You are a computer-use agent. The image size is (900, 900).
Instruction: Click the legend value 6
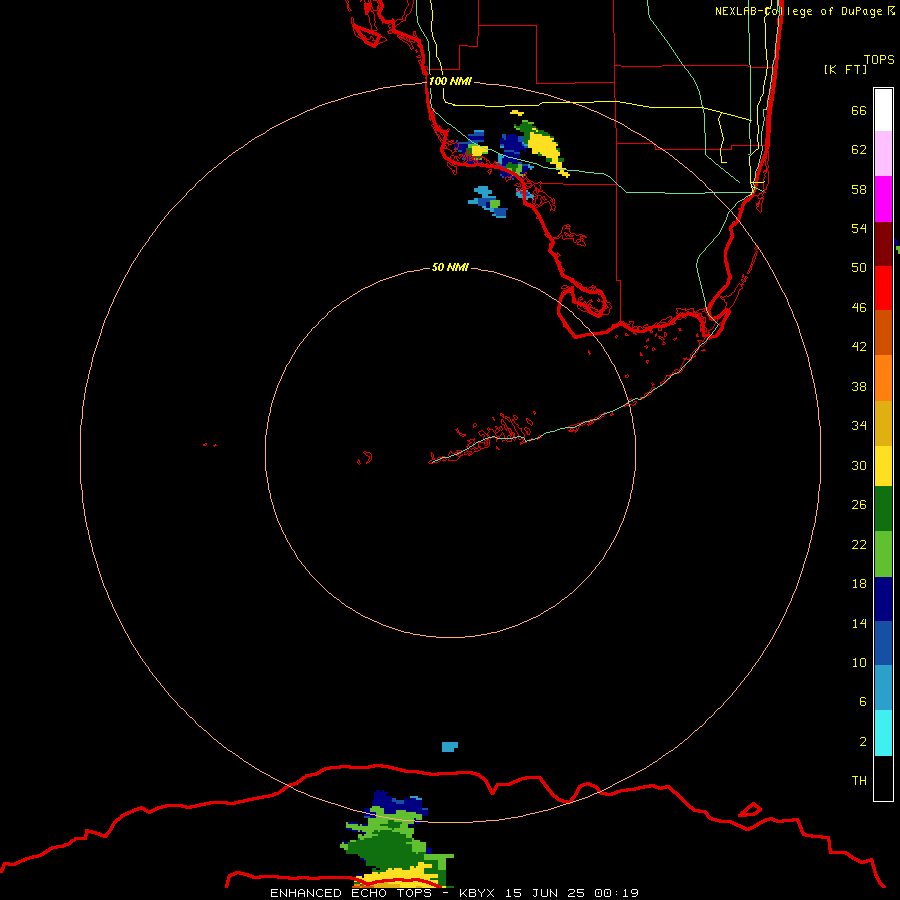click(862, 701)
